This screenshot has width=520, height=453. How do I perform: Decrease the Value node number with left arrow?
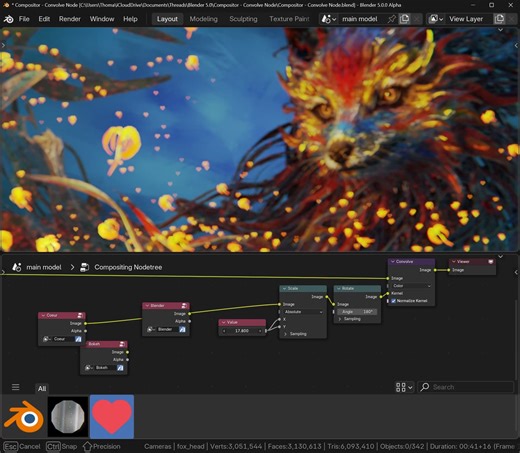tap(224, 331)
